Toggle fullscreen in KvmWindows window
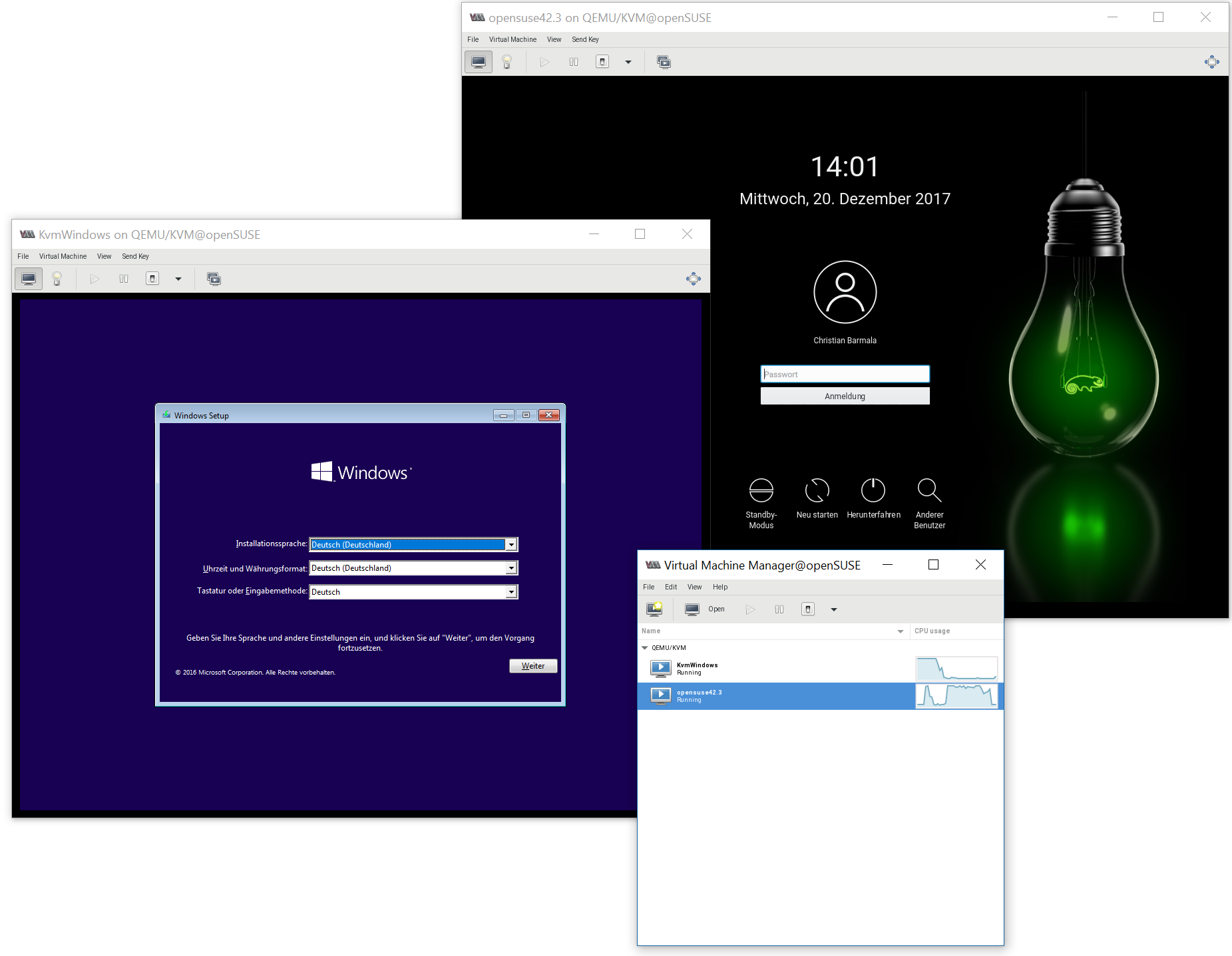The width and height of the screenshot is (1232, 956). click(x=694, y=279)
